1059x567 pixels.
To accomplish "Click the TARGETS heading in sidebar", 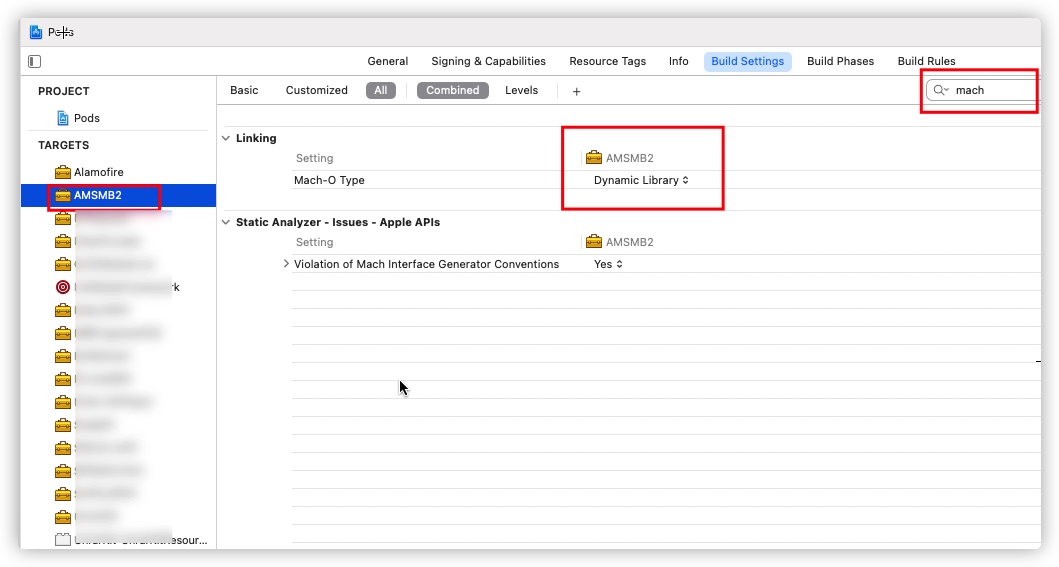I will [63, 145].
